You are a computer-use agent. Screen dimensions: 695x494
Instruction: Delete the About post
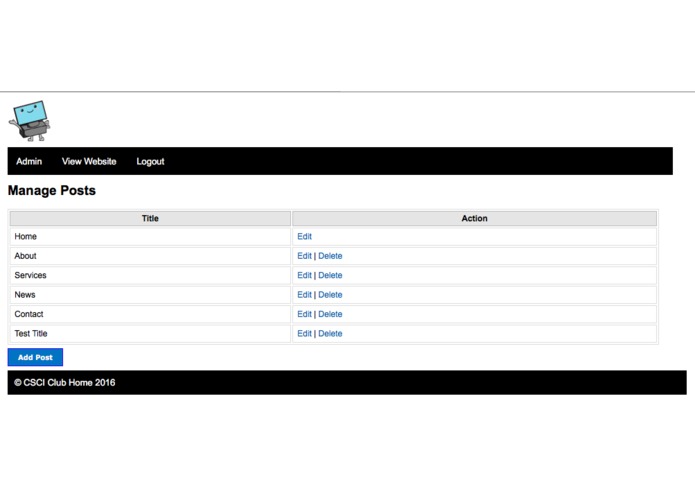pos(330,256)
